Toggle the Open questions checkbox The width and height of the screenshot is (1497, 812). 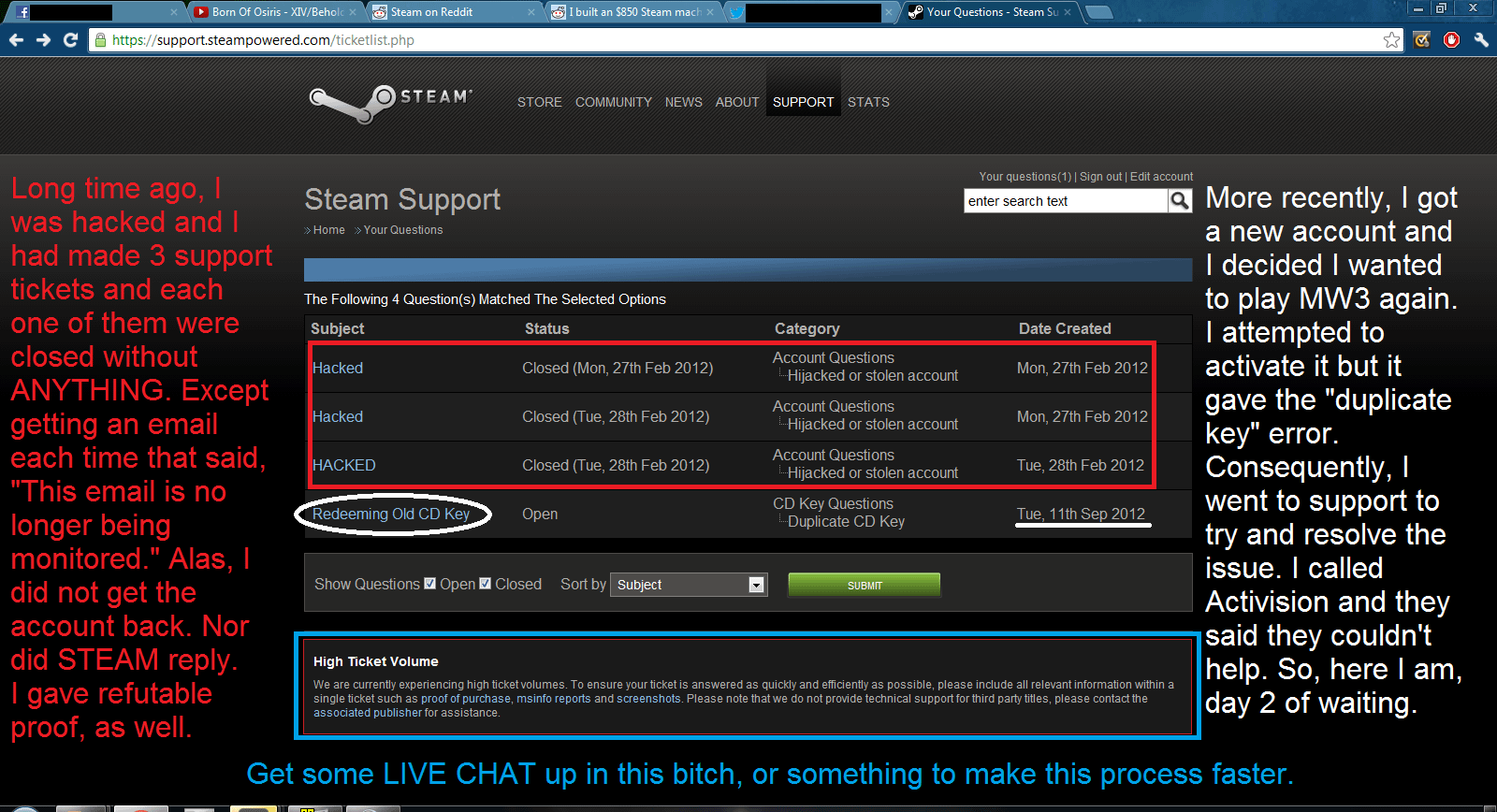click(430, 584)
